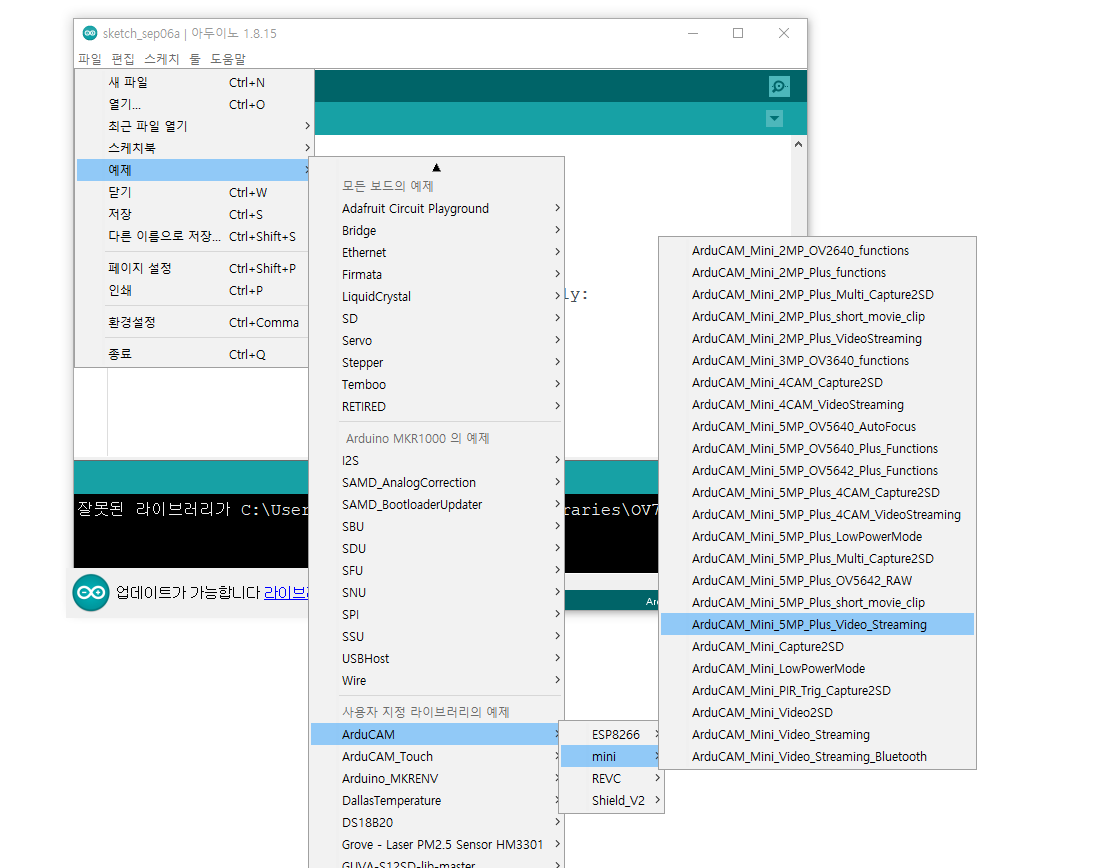The height and width of the screenshot is (868, 1105).
Task: Expand Servo examples submenu
Action: click(x=437, y=340)
